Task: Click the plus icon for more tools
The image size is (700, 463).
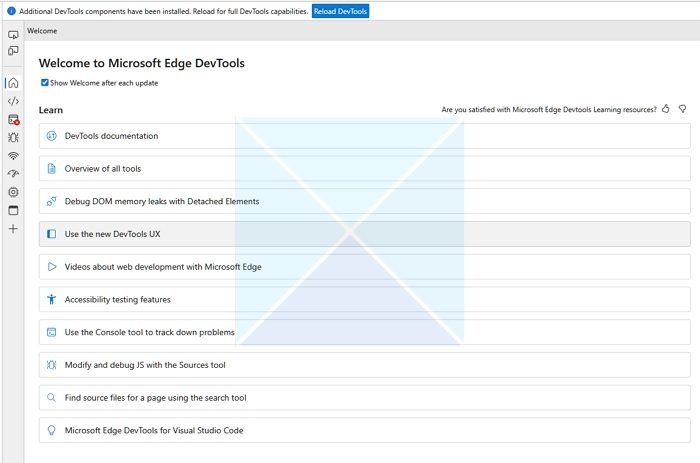Action: pos(13,229)
